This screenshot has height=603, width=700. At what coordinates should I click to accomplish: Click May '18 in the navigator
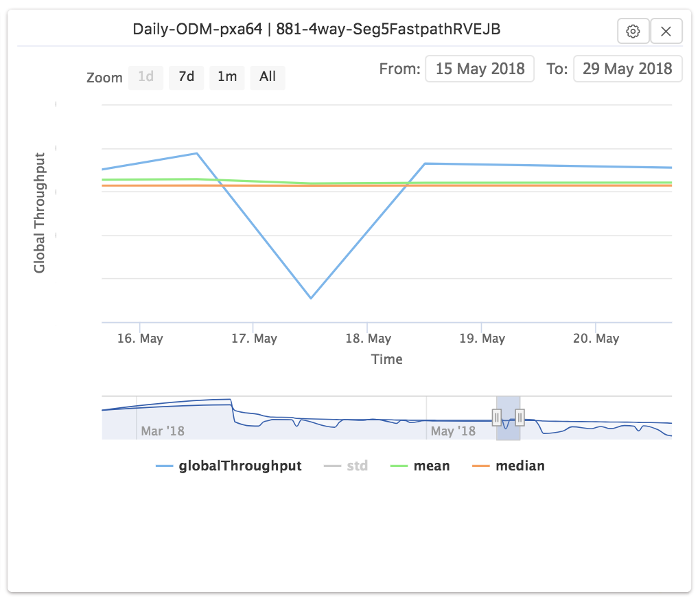point(453,431)
